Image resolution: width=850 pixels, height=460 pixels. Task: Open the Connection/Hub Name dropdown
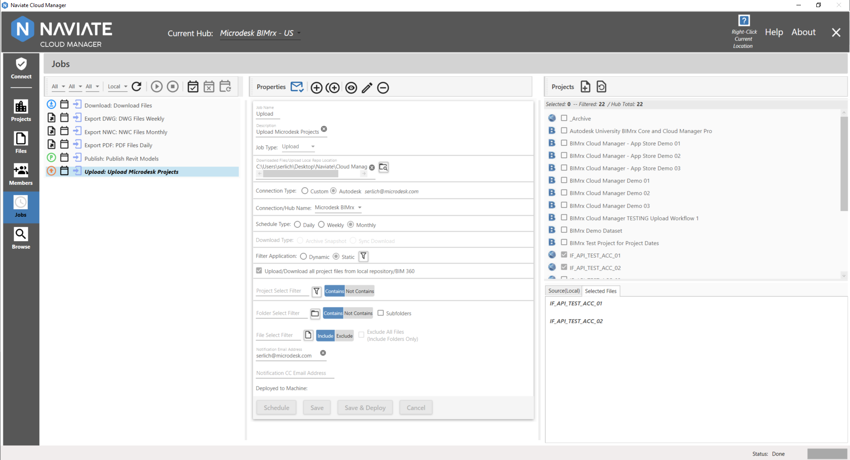(338, 208)
